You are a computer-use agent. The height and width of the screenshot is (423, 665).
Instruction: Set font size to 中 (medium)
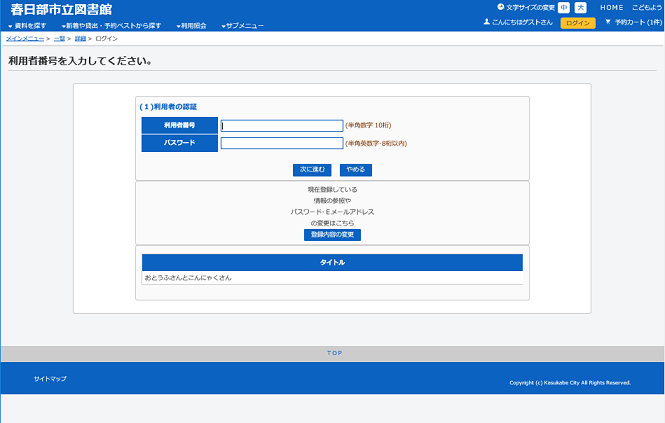[x=564, y=7]
